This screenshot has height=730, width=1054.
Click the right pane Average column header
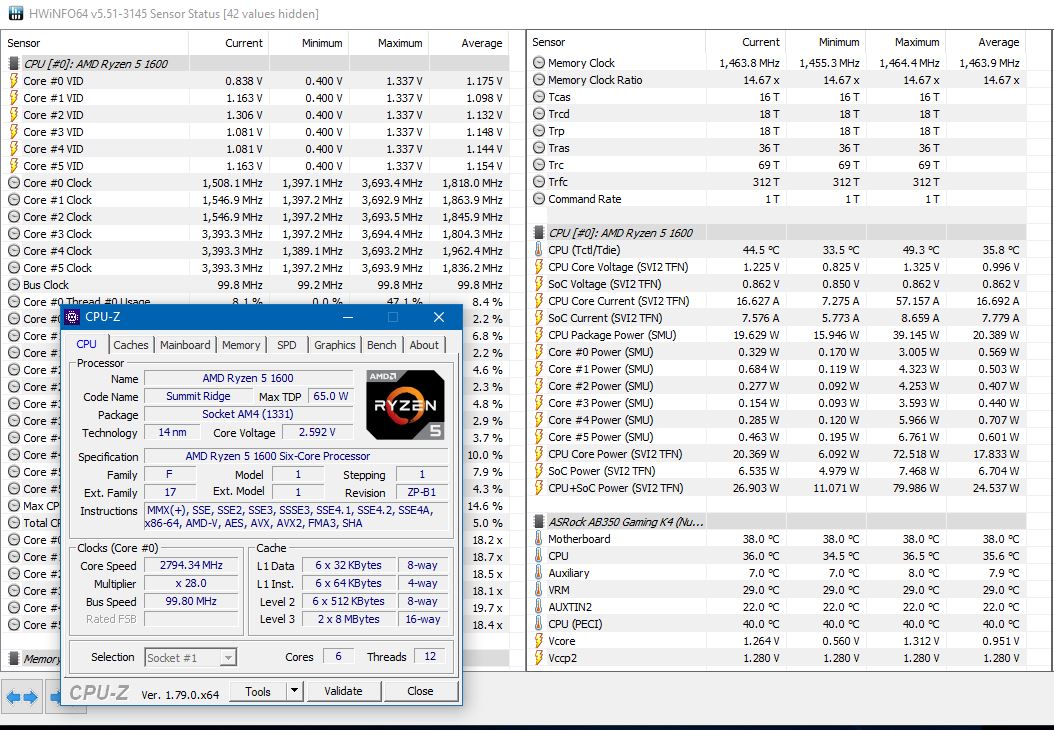[x=986, y=42]
